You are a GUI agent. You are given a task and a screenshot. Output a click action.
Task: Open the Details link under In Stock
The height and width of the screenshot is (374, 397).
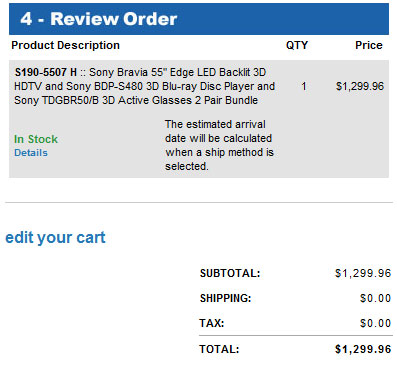[x=31, y=153]
